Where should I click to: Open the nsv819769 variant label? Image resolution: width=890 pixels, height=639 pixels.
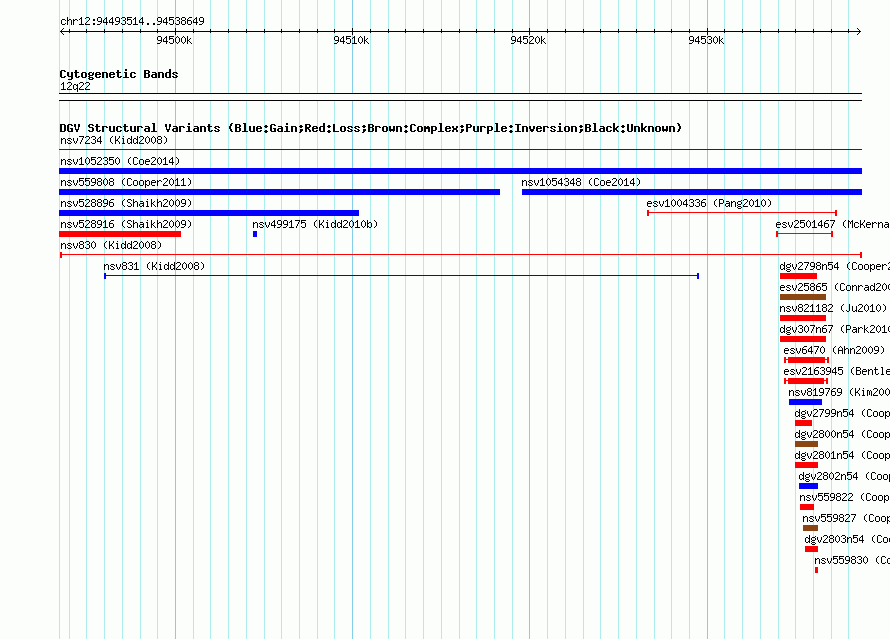coord(839,392)
